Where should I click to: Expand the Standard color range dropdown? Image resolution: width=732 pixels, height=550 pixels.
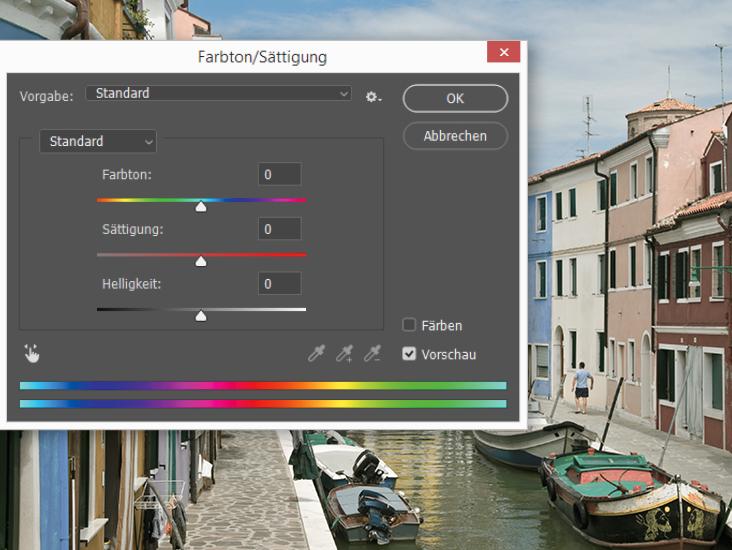point(98,142)
